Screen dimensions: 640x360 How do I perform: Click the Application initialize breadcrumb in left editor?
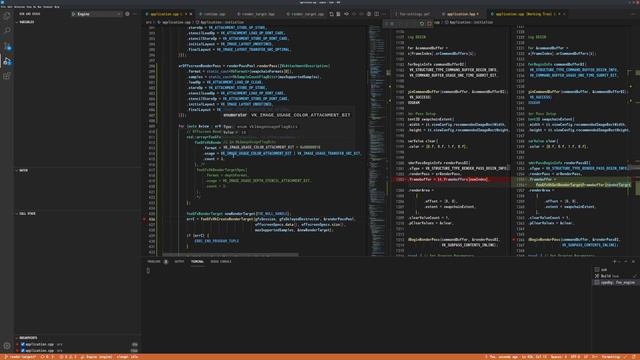[x=222, y=22]
